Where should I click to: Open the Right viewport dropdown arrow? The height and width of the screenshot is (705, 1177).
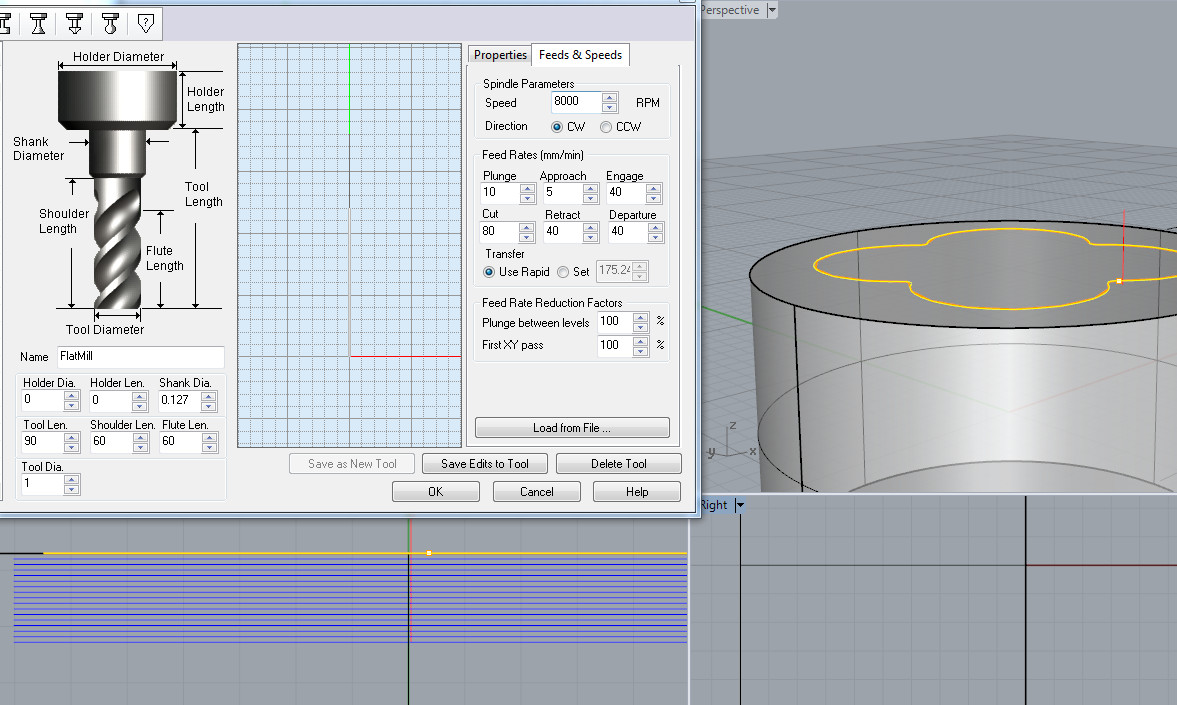click(x=740, y=506)
